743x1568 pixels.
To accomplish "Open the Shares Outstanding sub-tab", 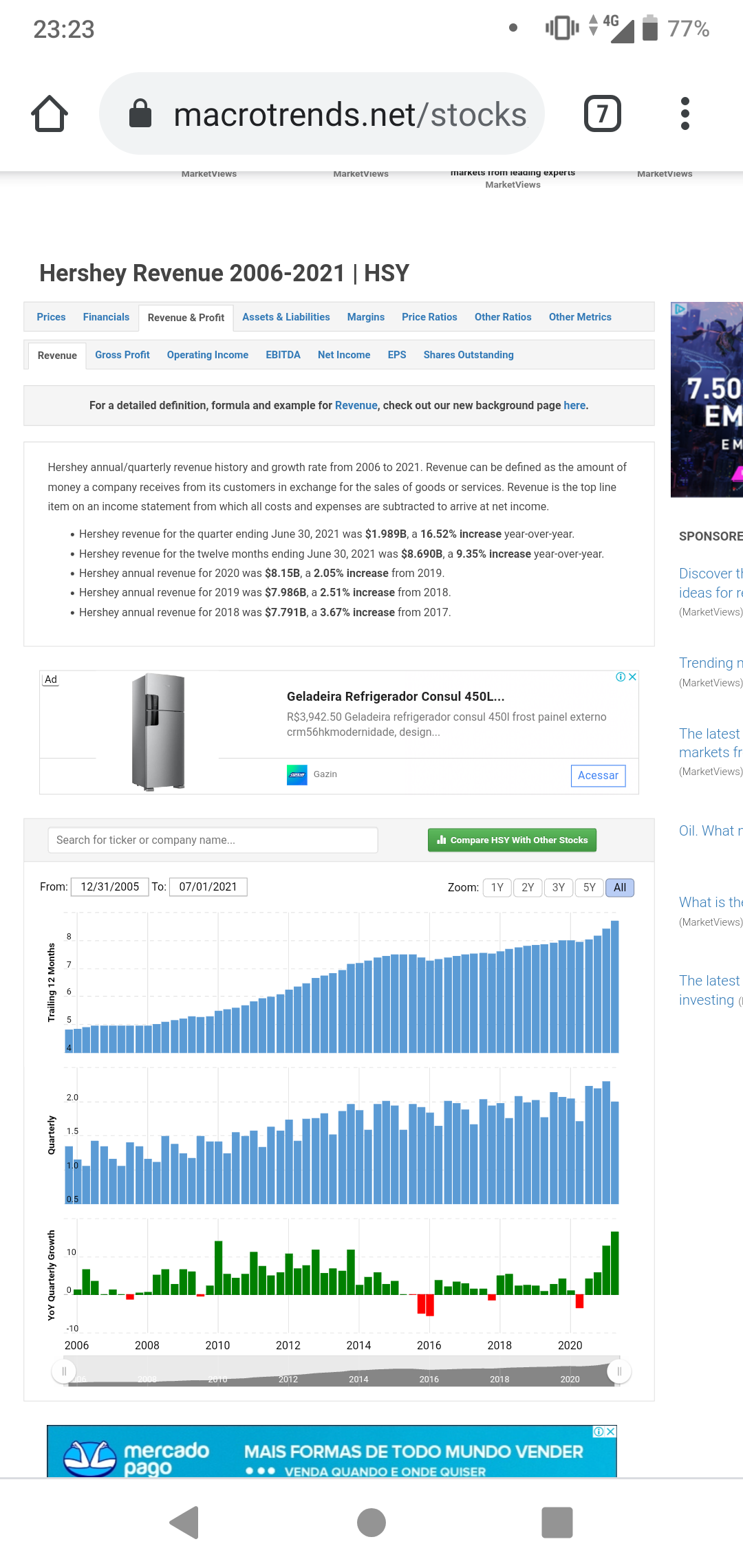I will tap(469, 355).
